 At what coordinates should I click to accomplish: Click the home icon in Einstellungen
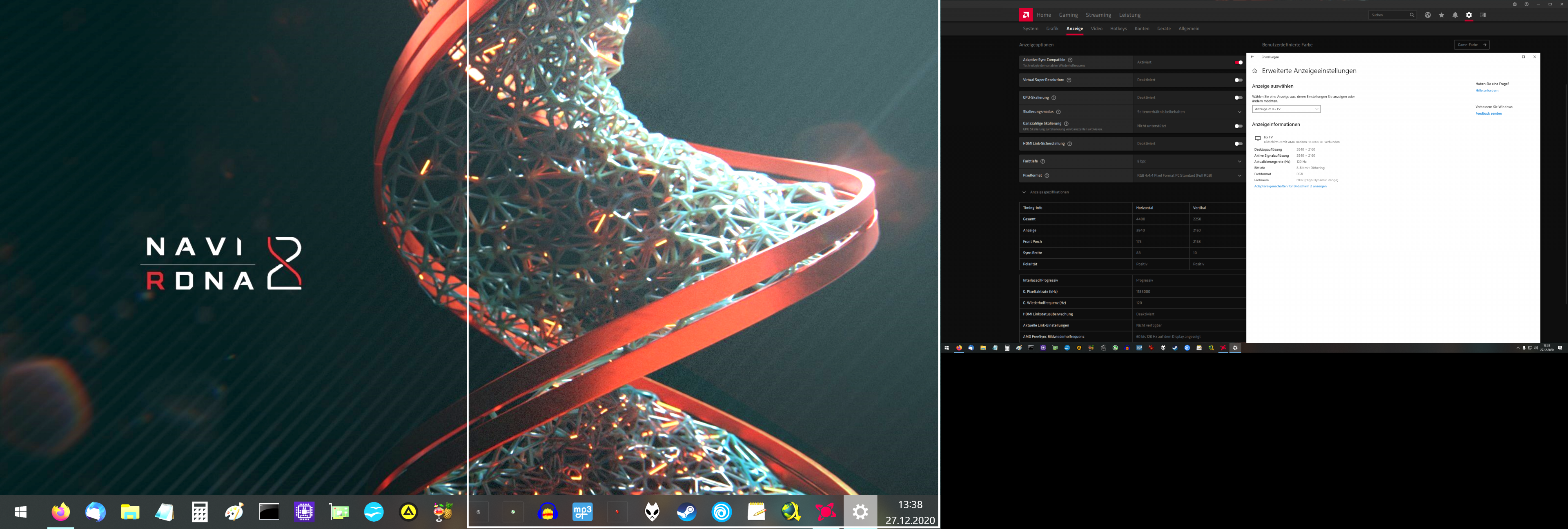tap(1254, 71)
